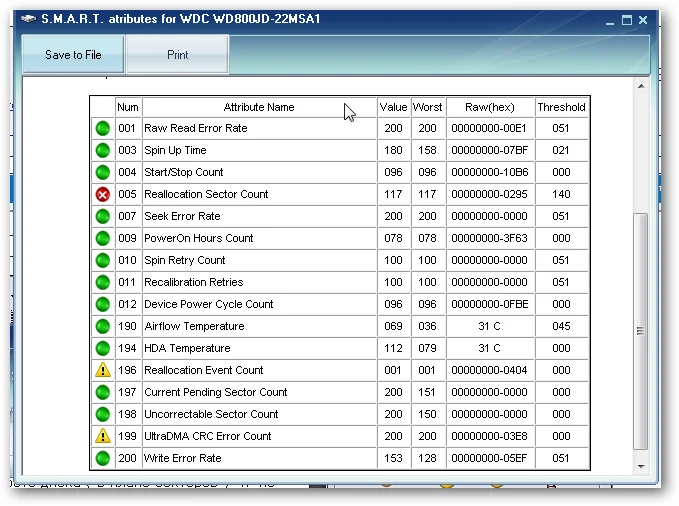Click attribute number 196
This screenshot has width=679, height=506.
[x=127, y=370]
